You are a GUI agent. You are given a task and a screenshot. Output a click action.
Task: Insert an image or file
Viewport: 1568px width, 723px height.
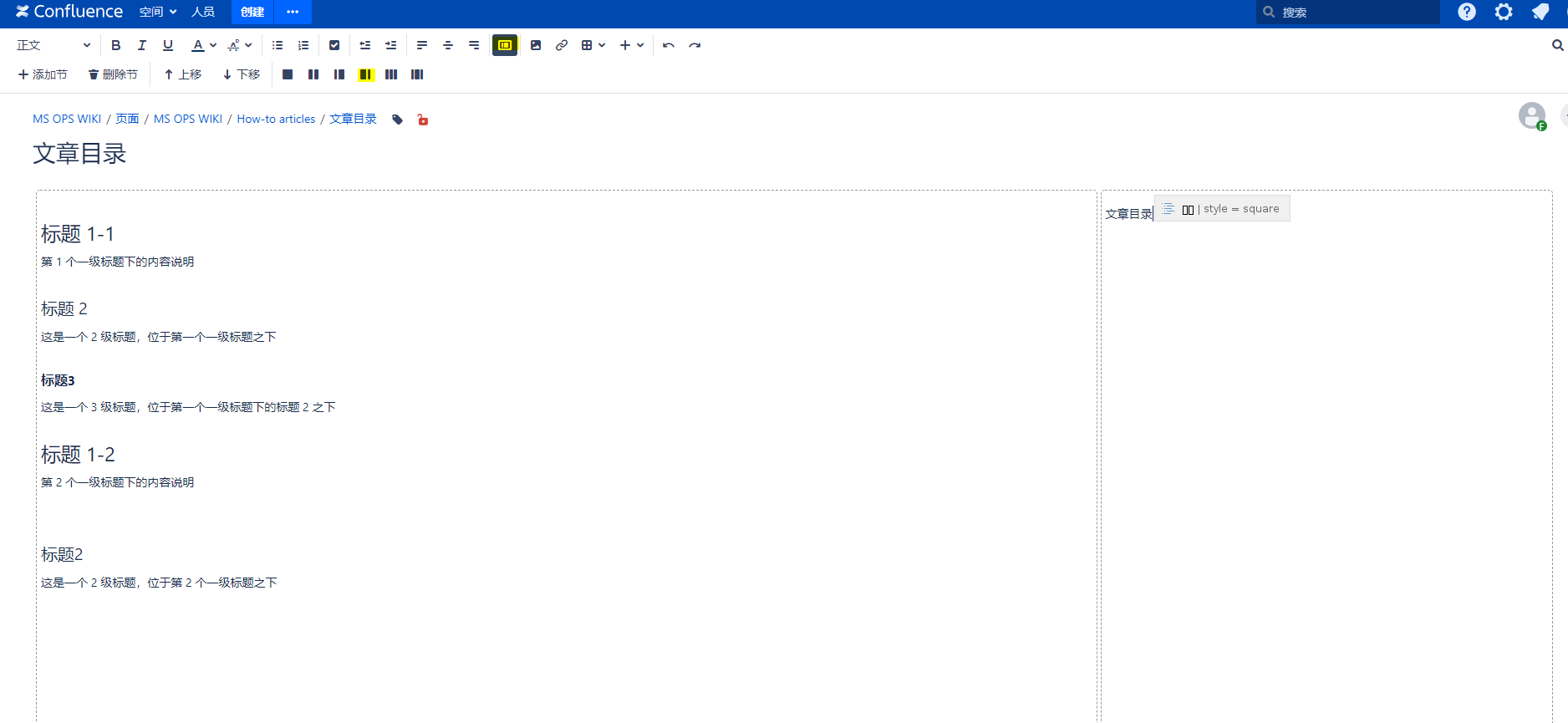(536, 45)
